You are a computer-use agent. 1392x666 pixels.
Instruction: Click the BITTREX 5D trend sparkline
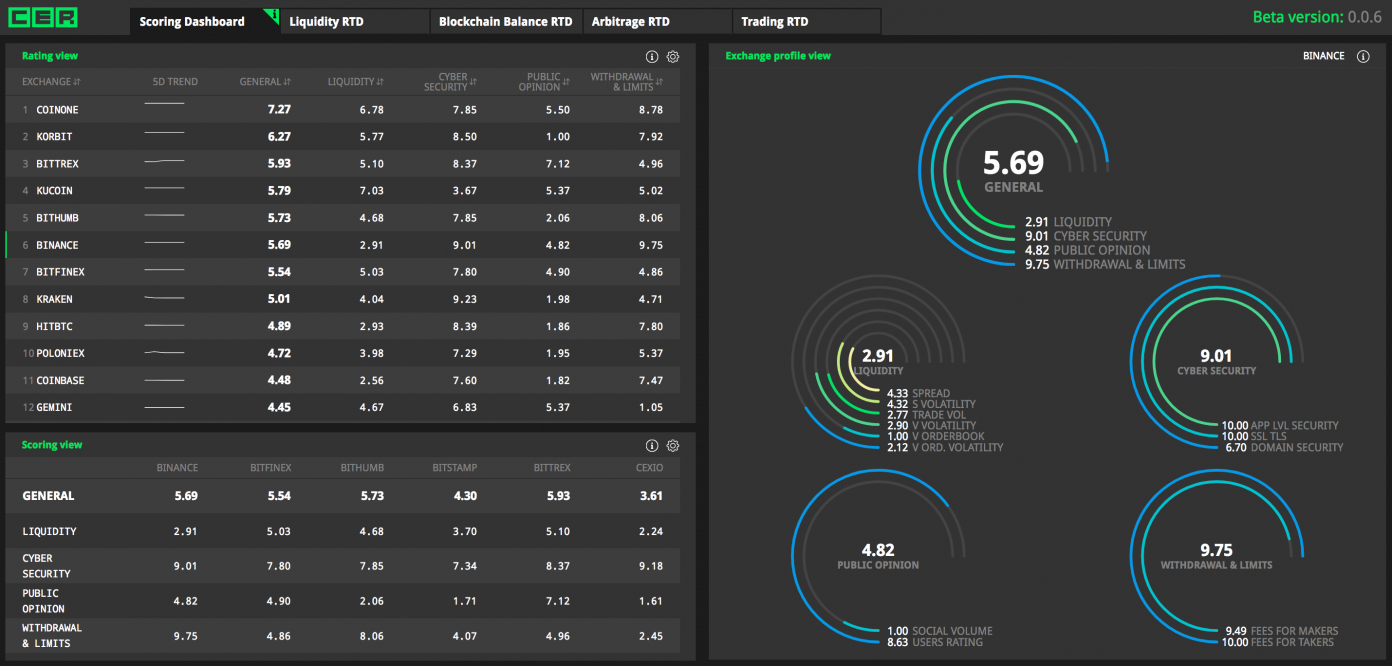pos(165,160)
